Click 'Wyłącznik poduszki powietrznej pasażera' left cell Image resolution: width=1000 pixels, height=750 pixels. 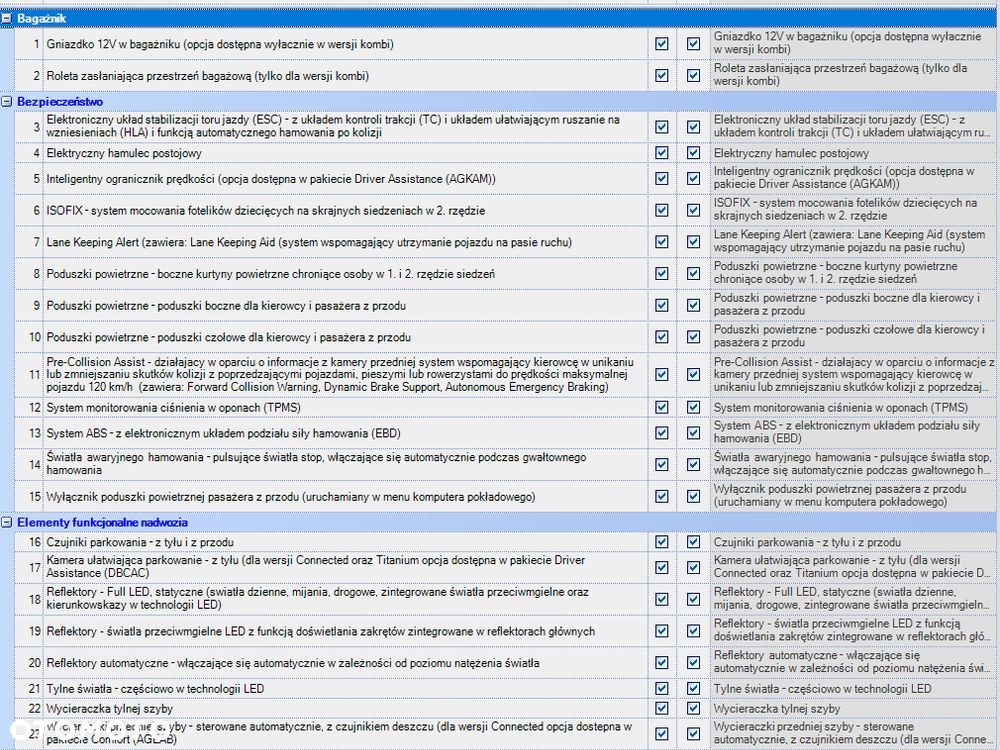[346, 496]
